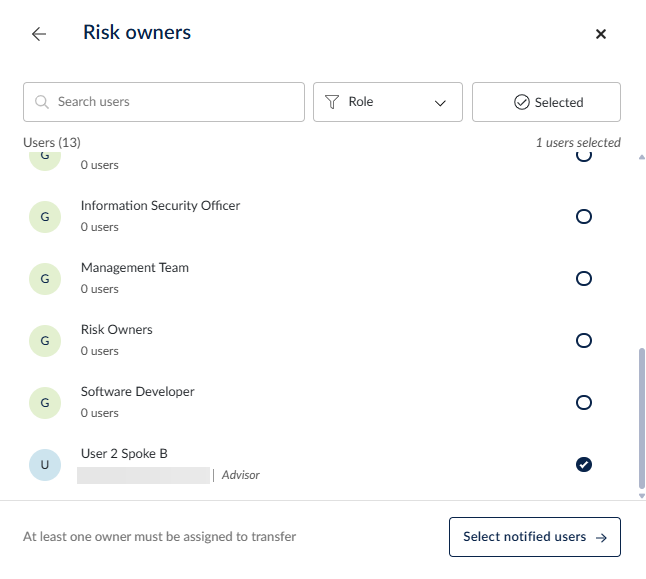Screen dimensions: 646x579
Task: Click Select notified users button
Action: (x=534, y=537)
